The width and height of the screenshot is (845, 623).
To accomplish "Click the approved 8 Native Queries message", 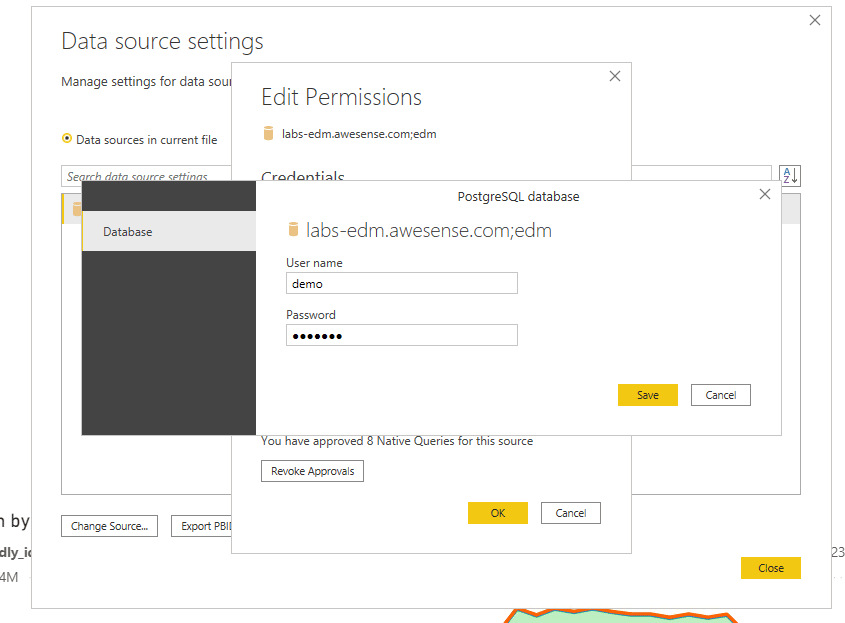I will [x=397, y=441].
